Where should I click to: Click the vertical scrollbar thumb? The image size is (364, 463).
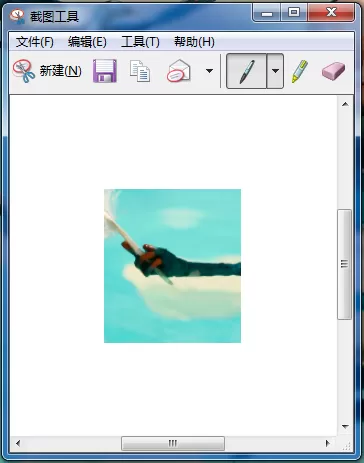pos(345,264)
